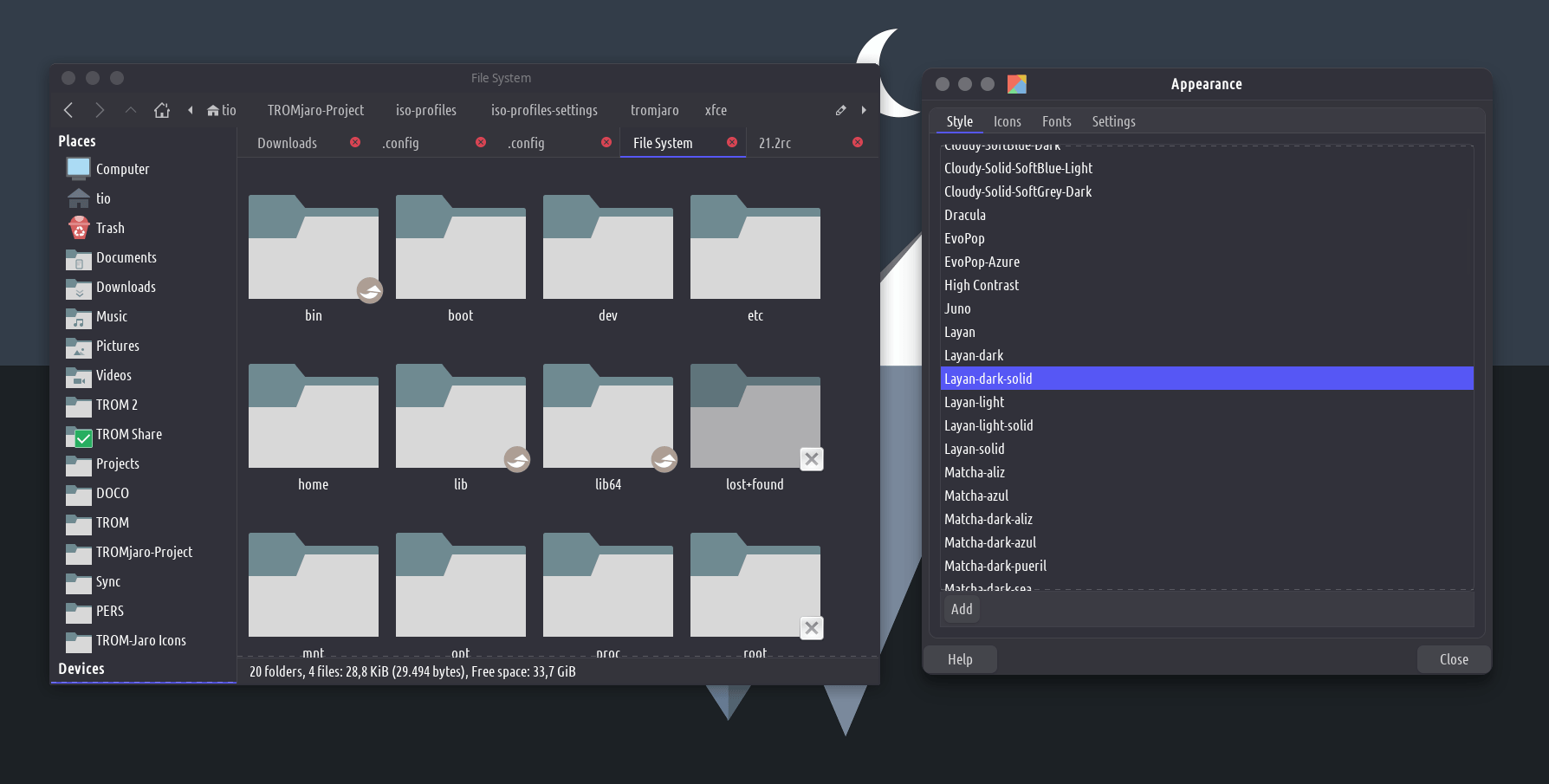Select the Dracula theme in the list

click(x=965, y=215)
